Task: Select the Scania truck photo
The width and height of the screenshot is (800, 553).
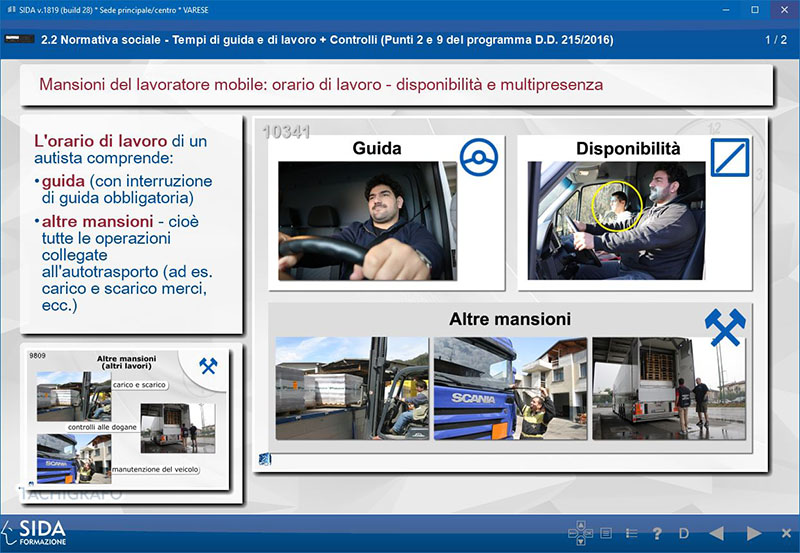Action: click(x=509, y=388)
